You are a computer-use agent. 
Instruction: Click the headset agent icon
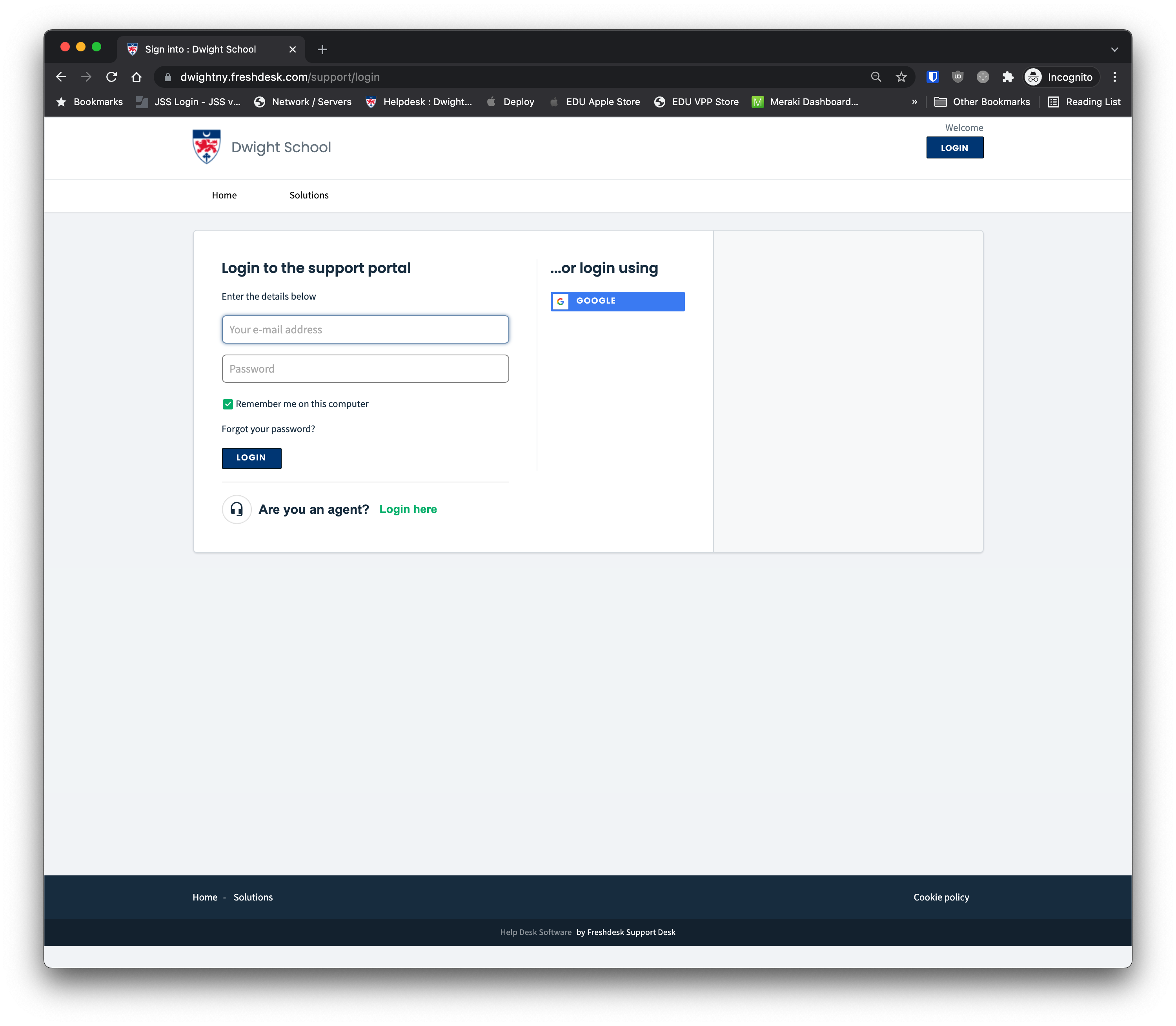(x=237, y=509)
